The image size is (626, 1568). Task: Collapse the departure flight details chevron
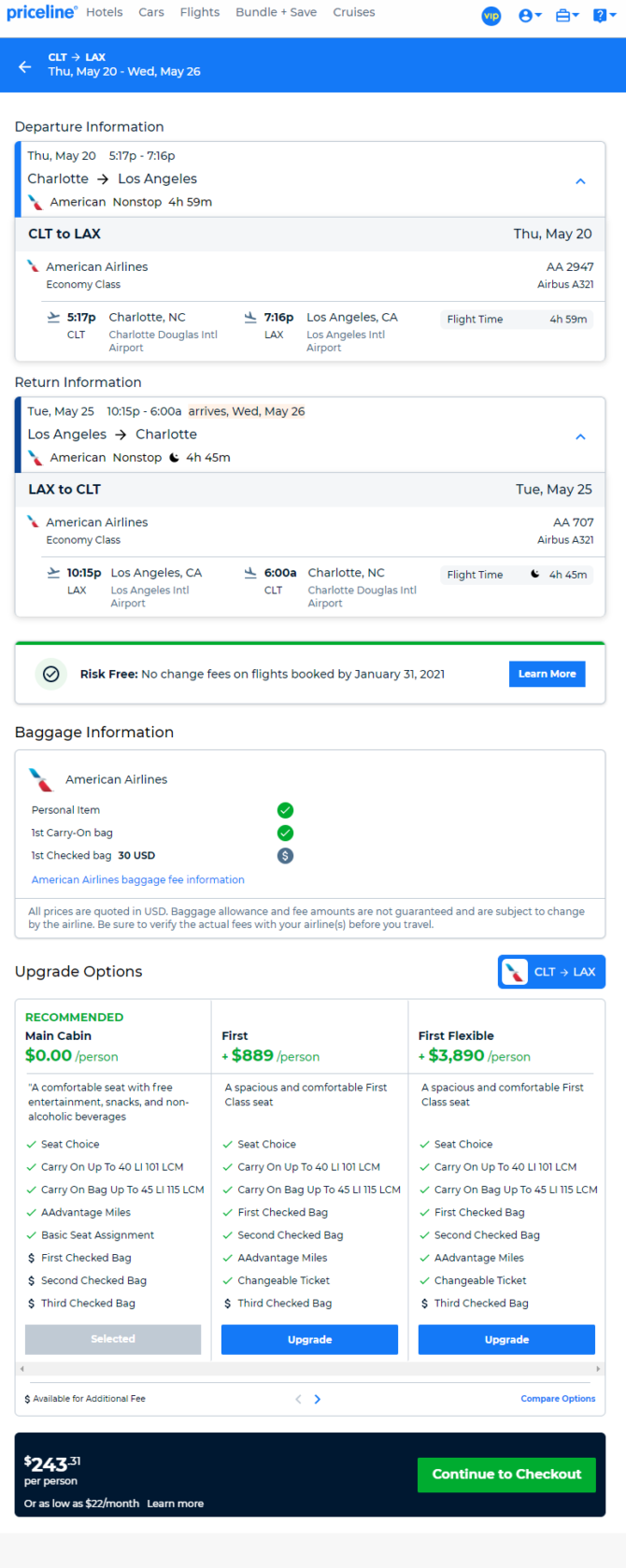tap(580, 181)
